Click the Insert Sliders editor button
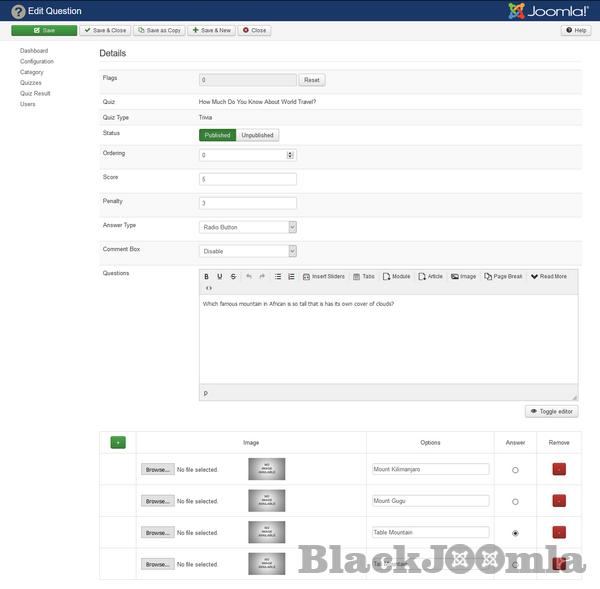600x589 pixels. [x=323, y=276]
